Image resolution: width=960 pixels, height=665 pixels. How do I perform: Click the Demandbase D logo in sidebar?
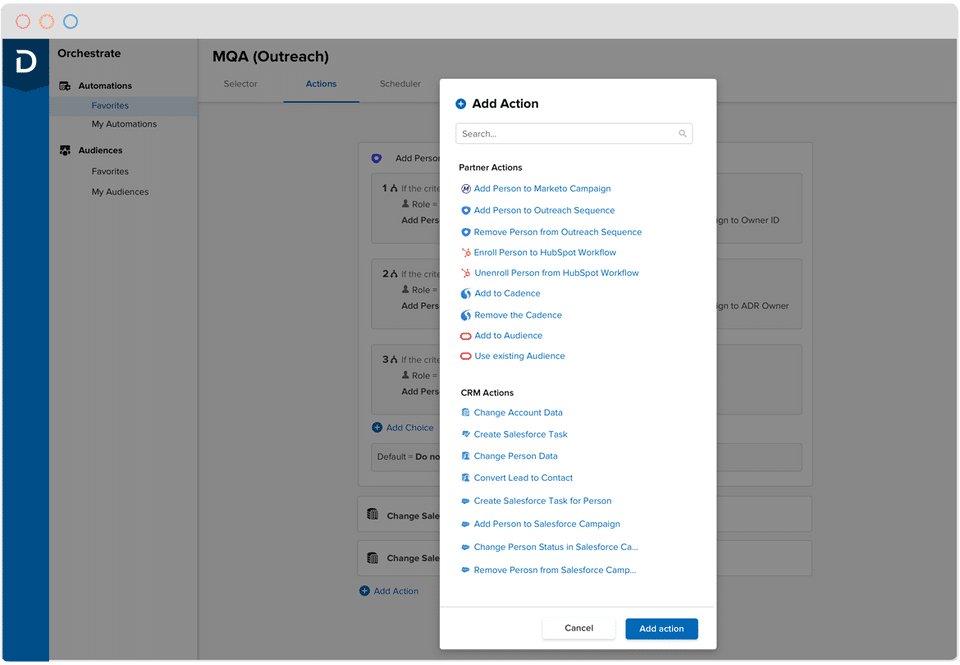pos(26,62)
